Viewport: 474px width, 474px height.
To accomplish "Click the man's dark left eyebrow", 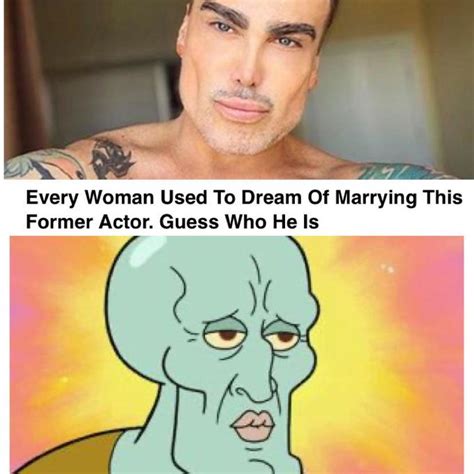I will (223, 11).
